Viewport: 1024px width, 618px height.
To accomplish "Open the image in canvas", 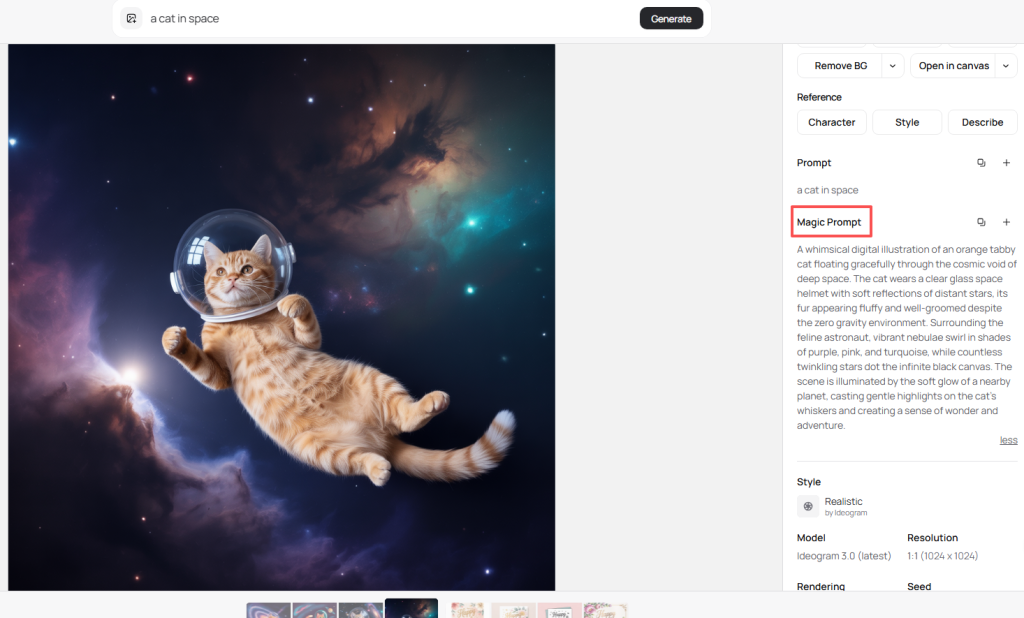I will (x=953, y=66).
